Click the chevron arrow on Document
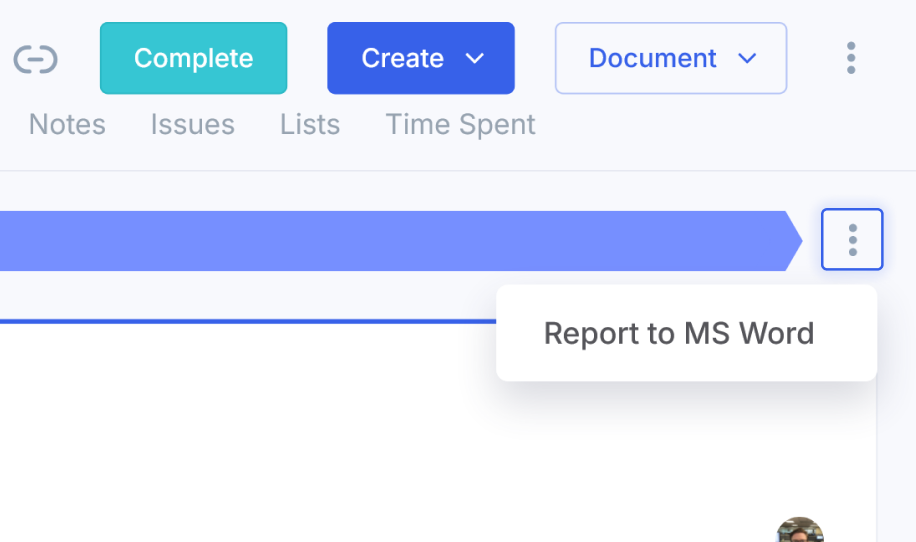 point(747,58)
